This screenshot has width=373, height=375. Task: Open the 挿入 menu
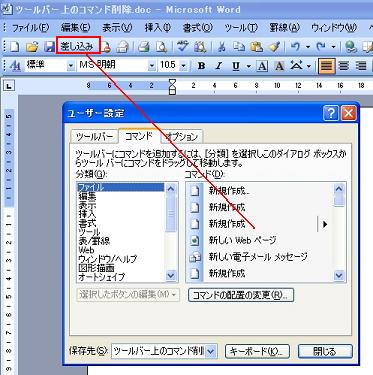click(x=158, y=28)
